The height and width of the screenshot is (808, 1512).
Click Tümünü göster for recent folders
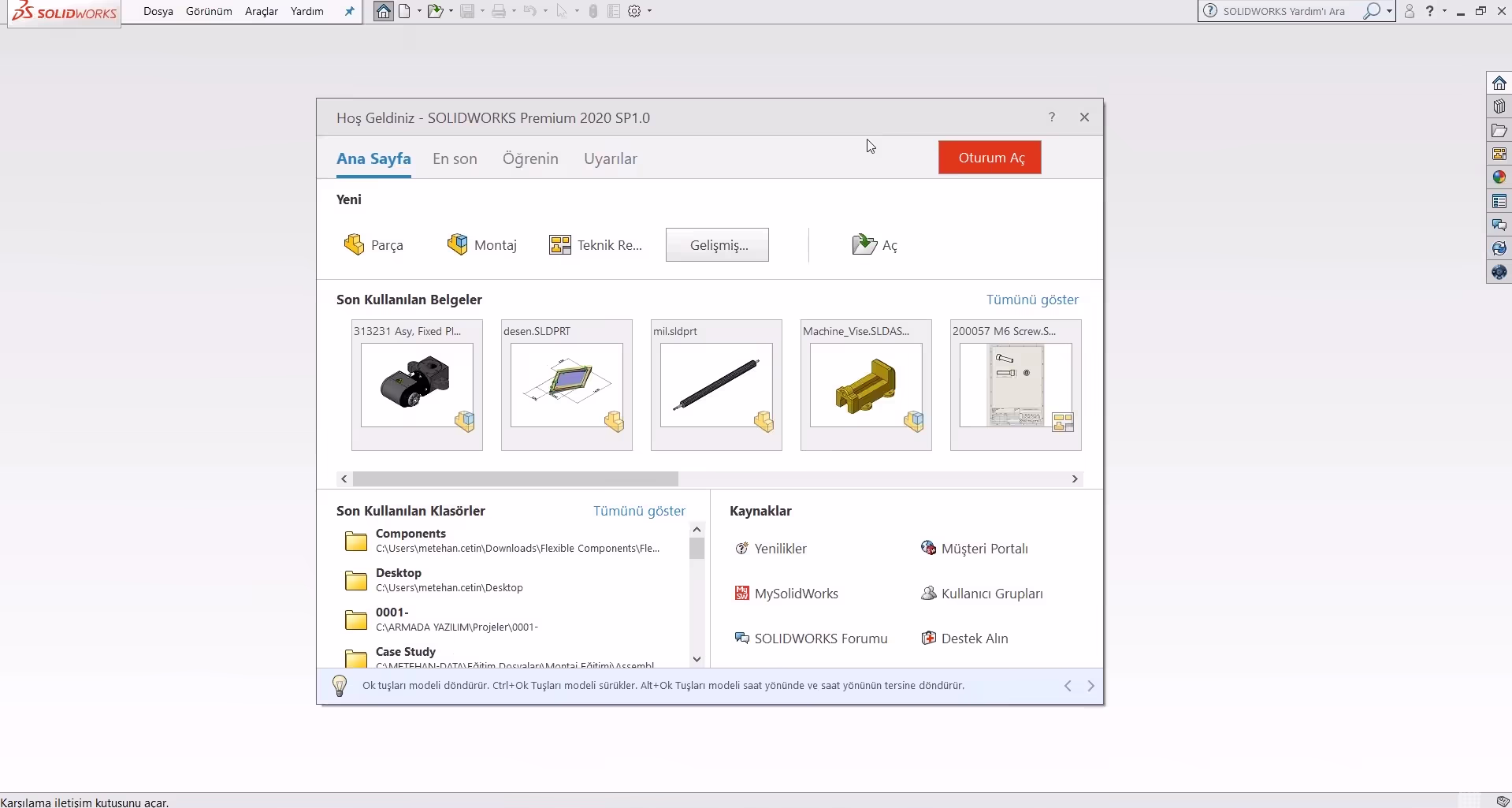(639, 511)
